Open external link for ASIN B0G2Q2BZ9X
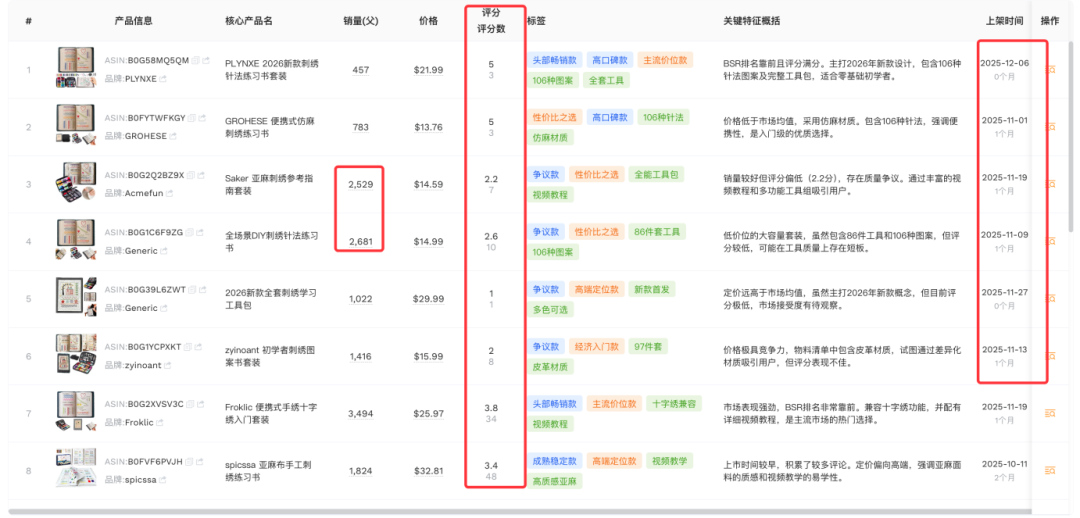 [200, 175]
